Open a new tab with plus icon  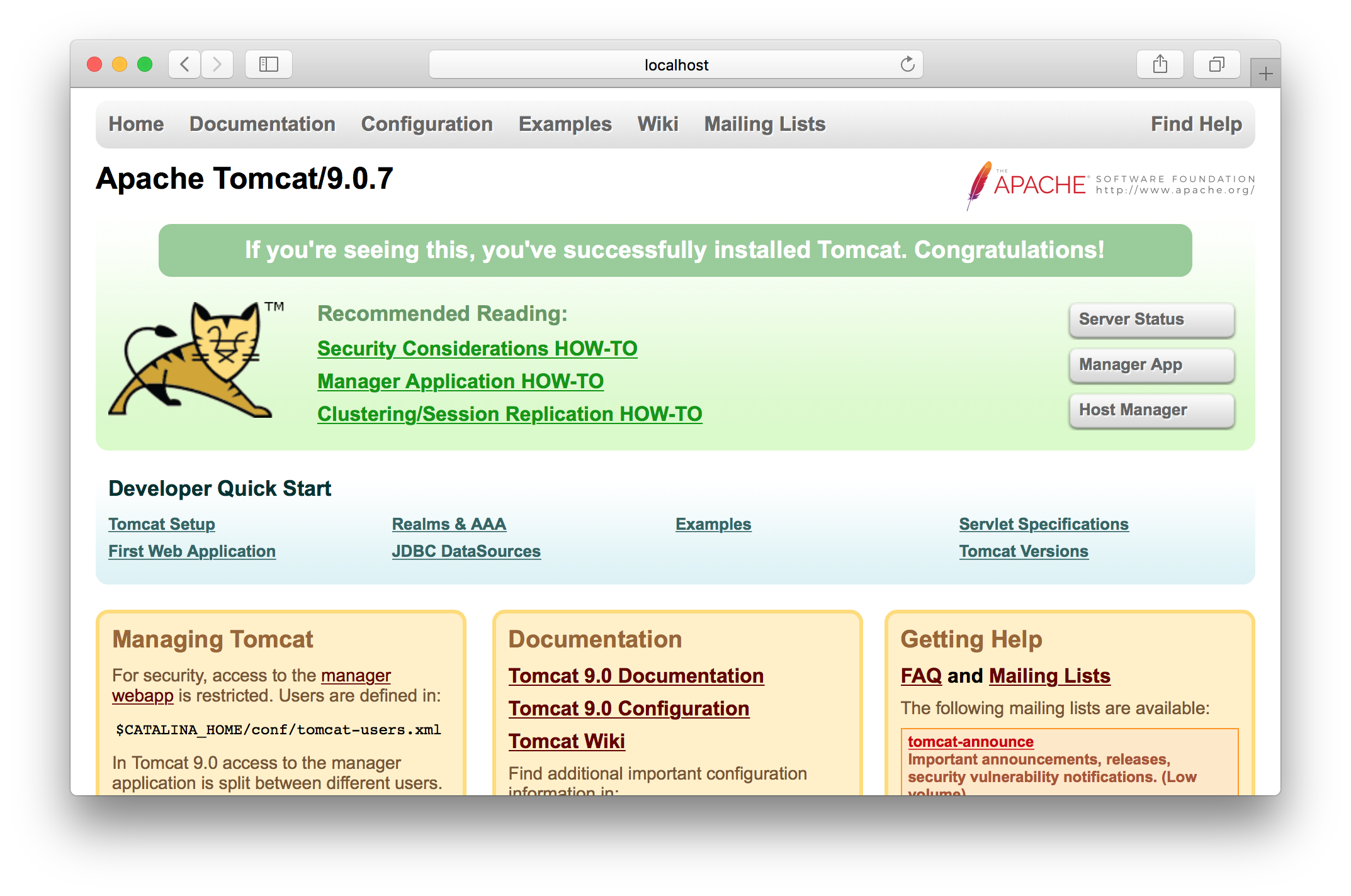pos(1265,74)
